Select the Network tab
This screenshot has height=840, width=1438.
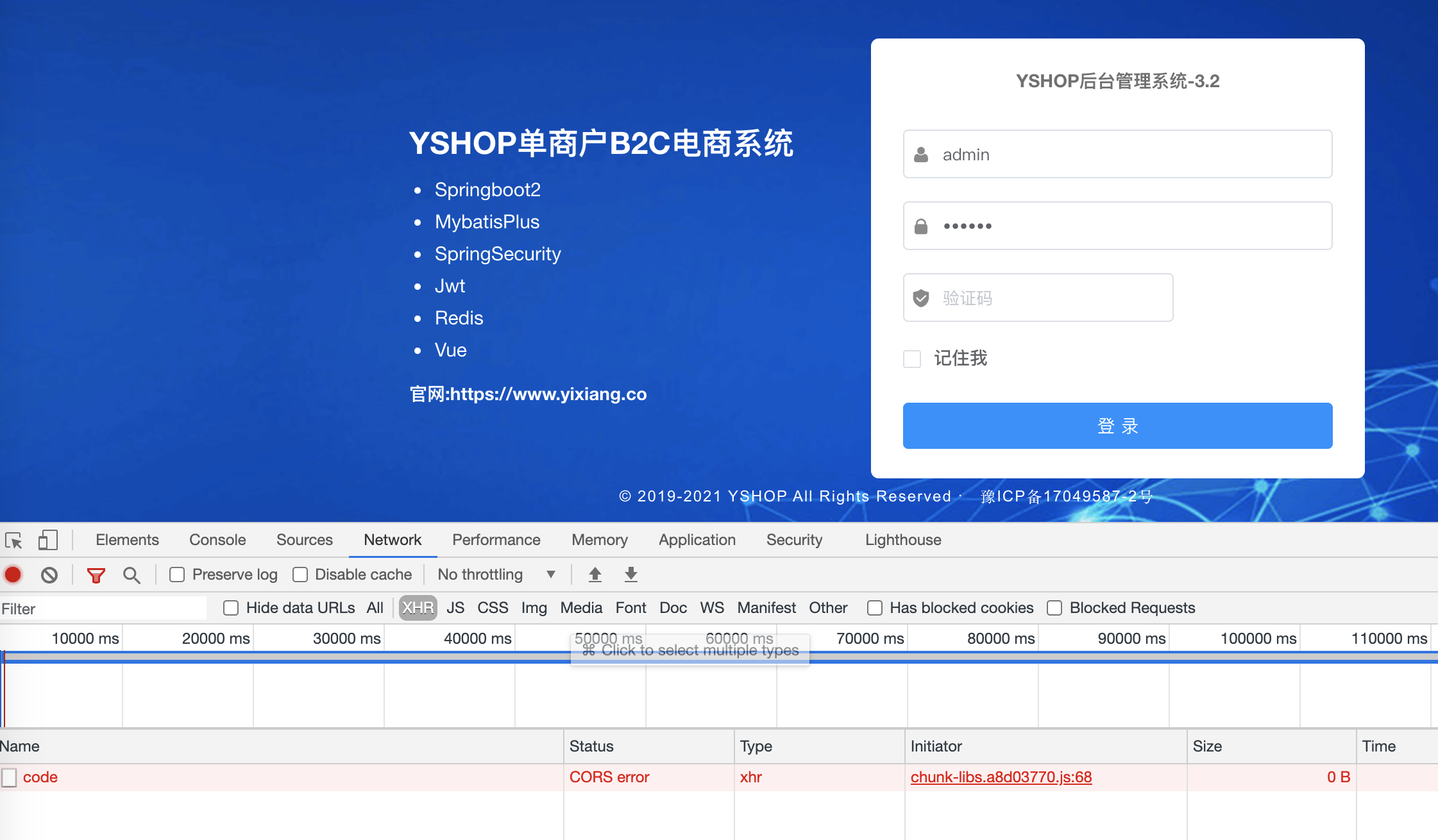[x=393, y=540]
